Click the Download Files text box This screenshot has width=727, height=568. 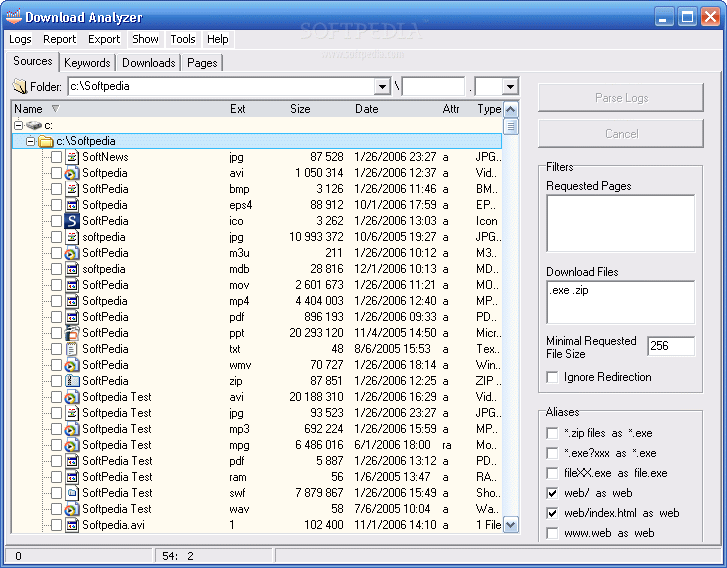[x=620, y=302]
